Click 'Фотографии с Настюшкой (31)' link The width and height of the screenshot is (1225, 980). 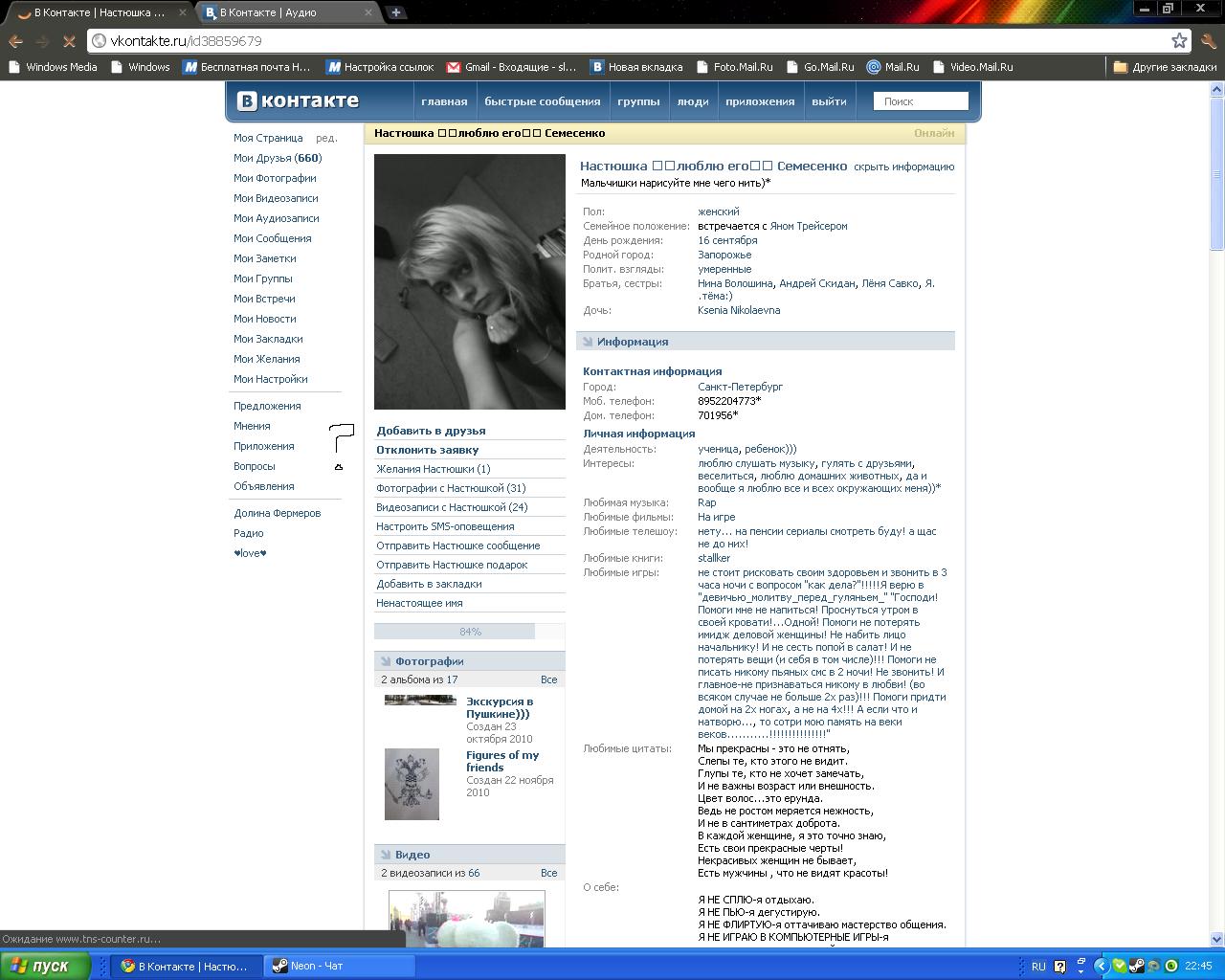pyautogui.click(x=451, y=488)
